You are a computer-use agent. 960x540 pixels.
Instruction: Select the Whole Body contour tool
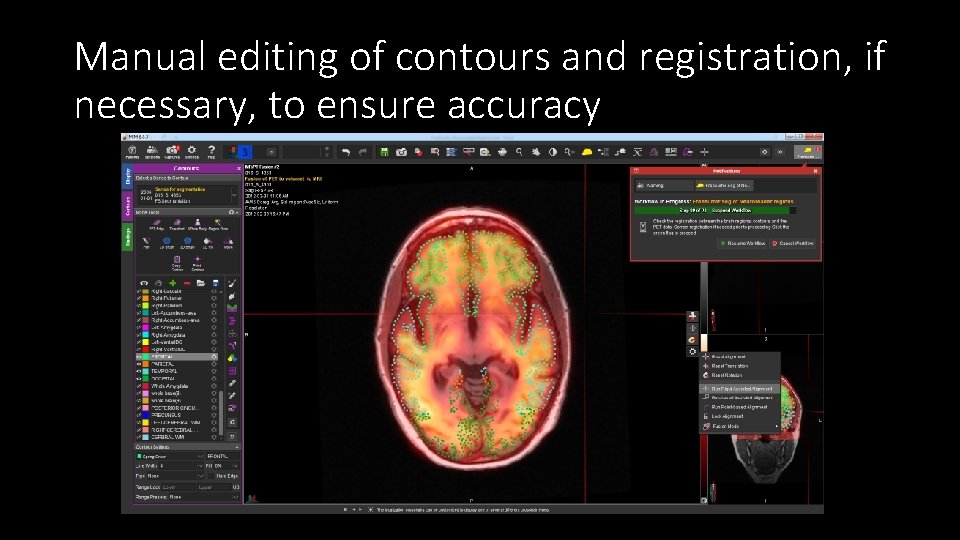pyautogui.click(x=197, y=225)
